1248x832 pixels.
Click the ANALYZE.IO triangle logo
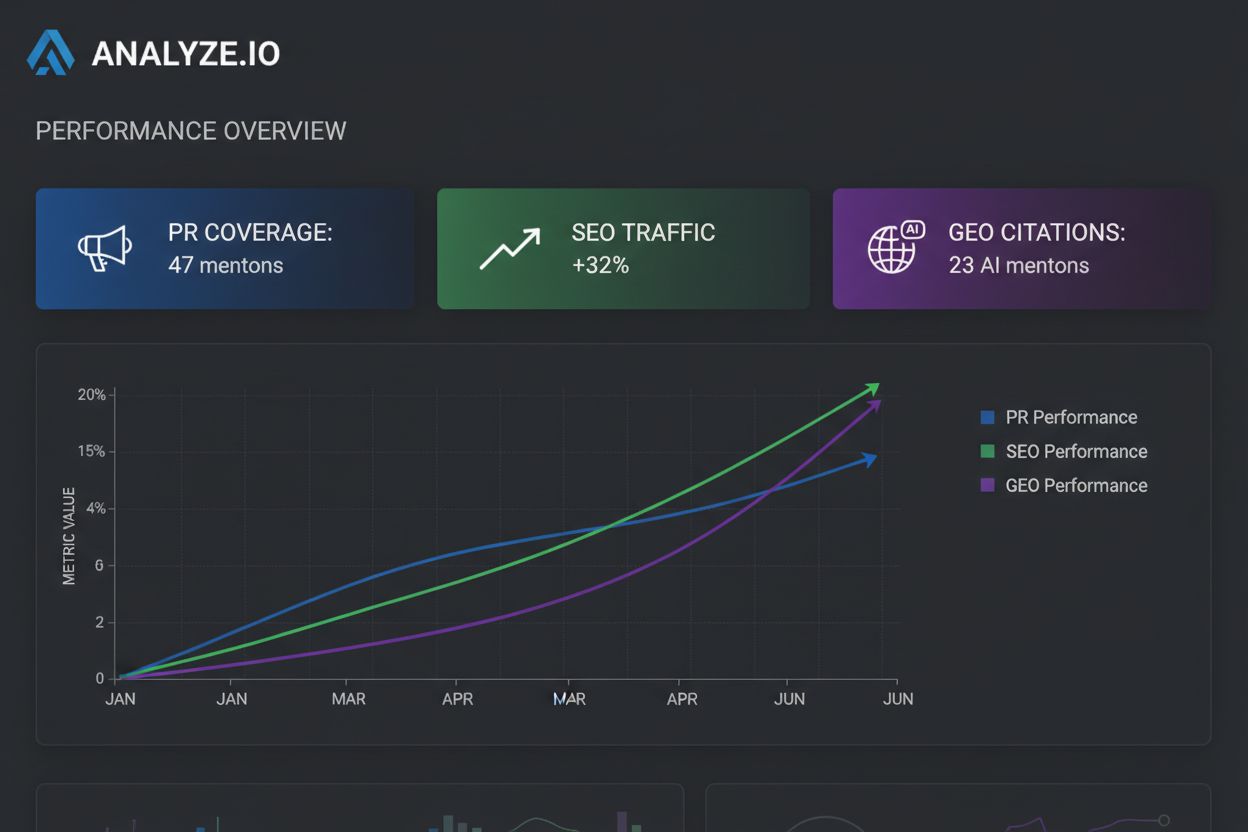coord(53,52)
